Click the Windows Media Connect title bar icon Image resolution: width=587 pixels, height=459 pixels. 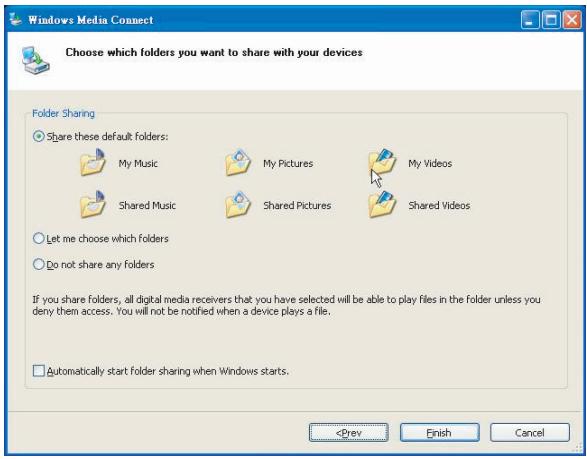[x=15, y=19]
